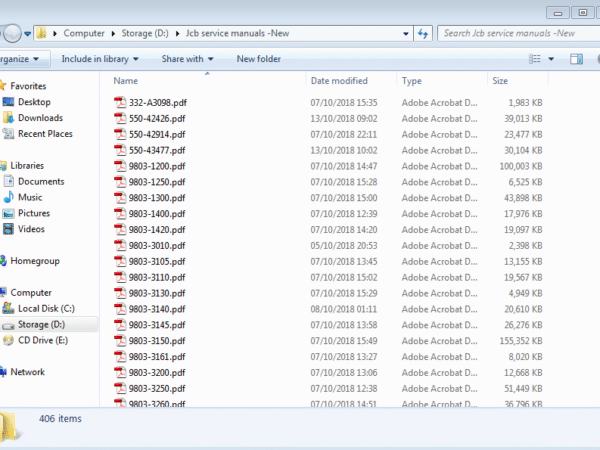This screenshot has width=600, height=450.
Task: Select file 9803-1400.pdf
Action: (157, 214)
